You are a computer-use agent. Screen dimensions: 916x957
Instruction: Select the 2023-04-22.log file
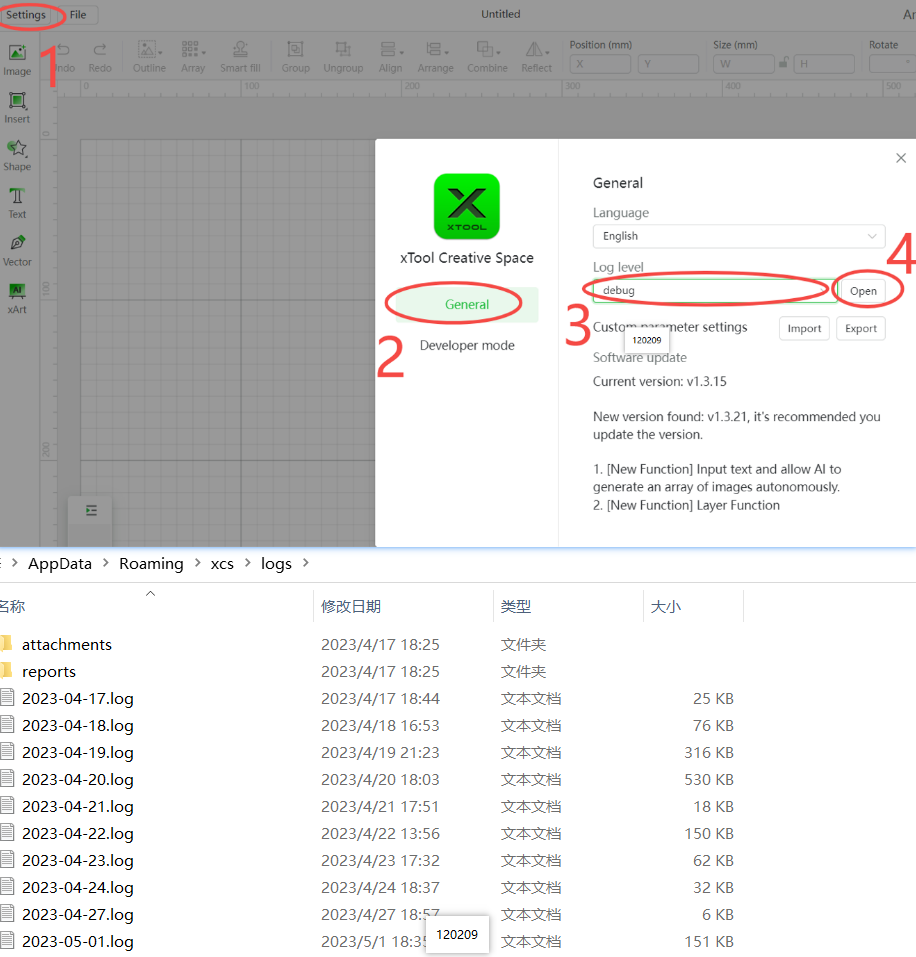78,834
